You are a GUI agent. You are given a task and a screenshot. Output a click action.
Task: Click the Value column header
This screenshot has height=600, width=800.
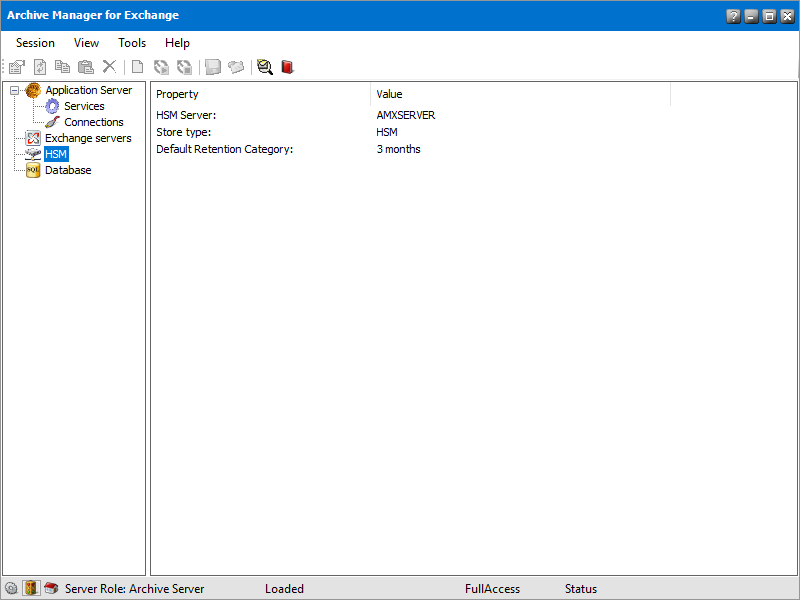520,94
